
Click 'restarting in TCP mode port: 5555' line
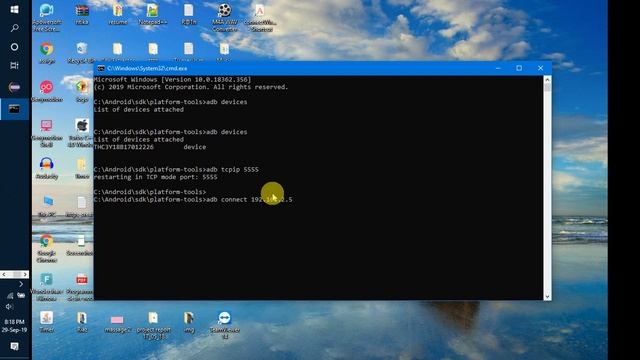pyautogui.click(x=156, y=177)
